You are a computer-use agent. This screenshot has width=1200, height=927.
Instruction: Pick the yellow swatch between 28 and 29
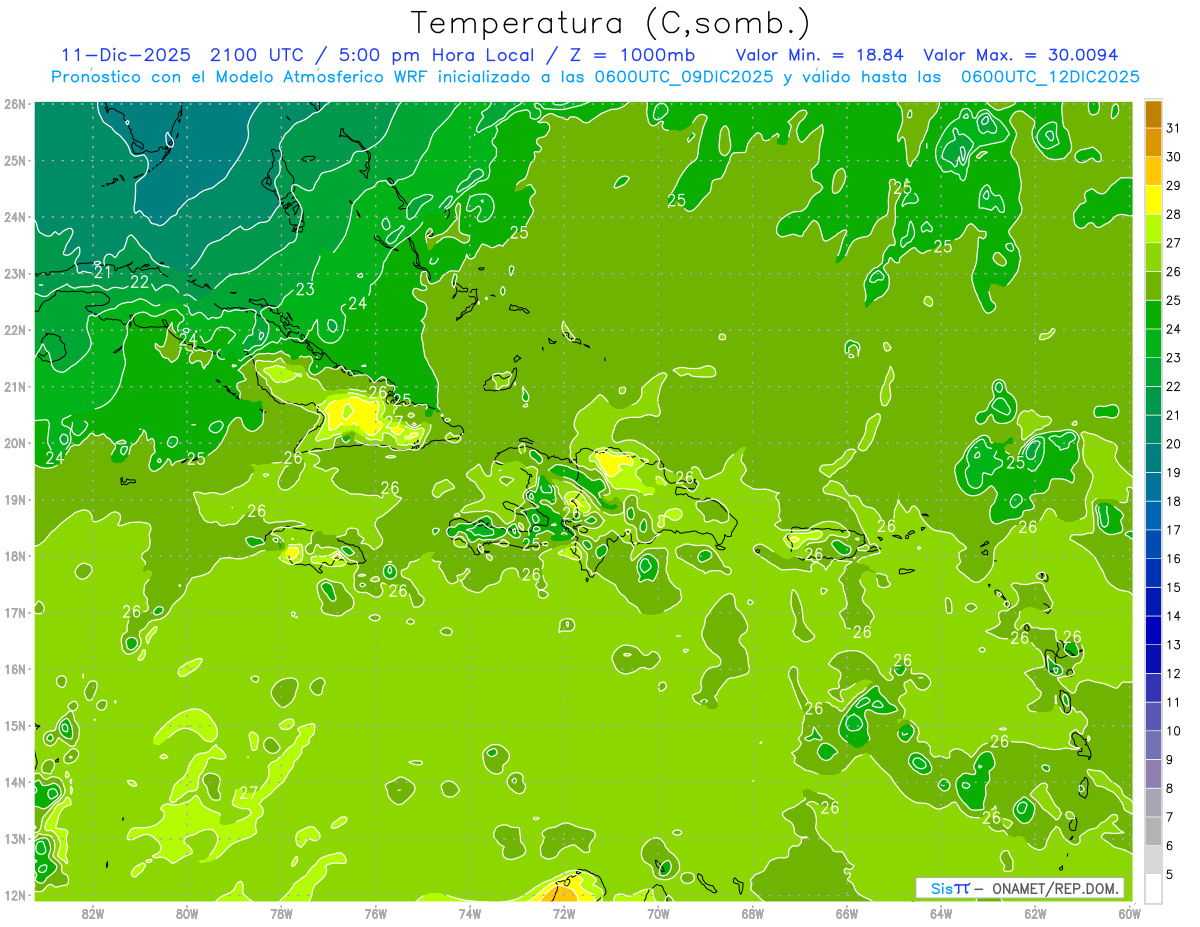coord(1153,200)
